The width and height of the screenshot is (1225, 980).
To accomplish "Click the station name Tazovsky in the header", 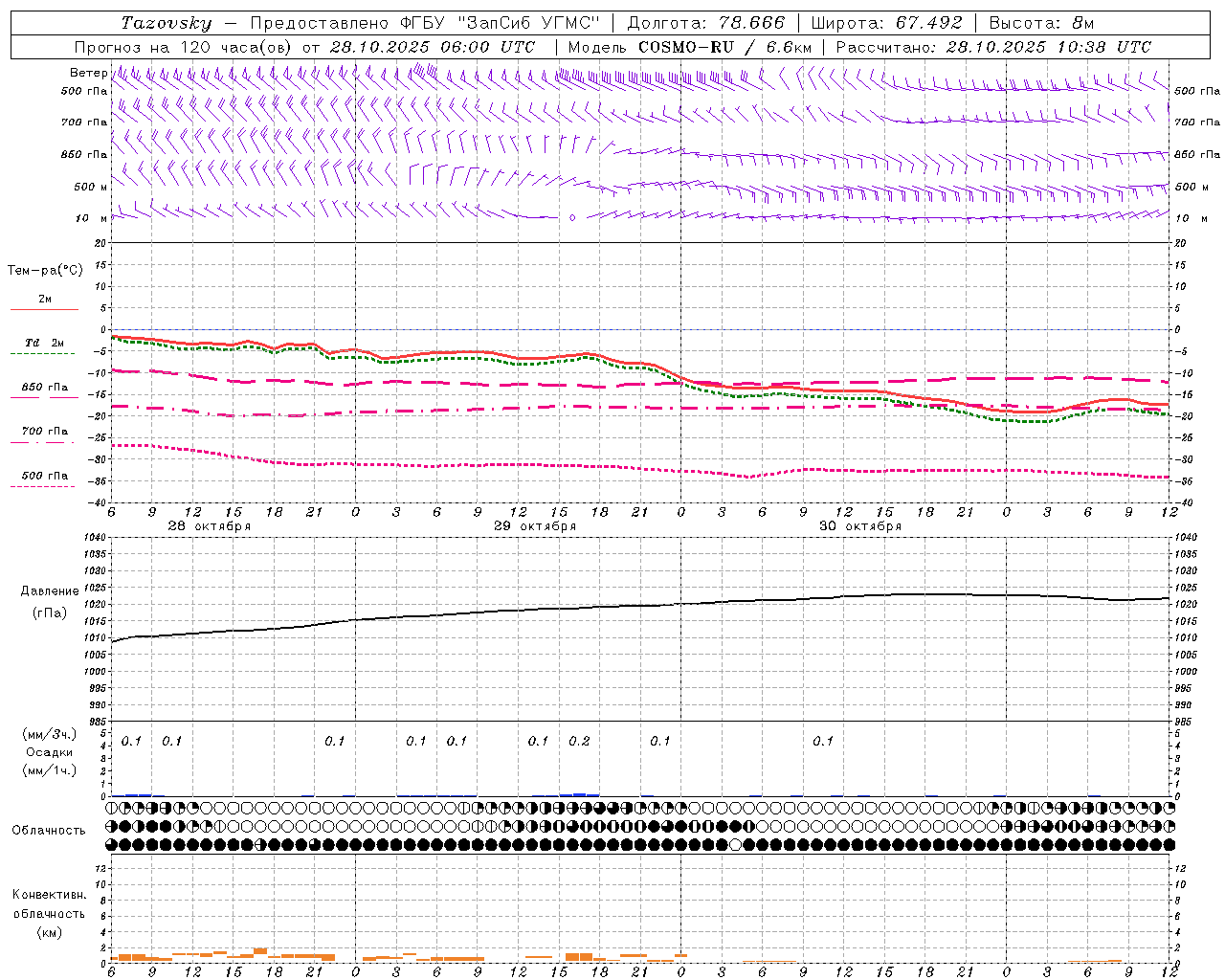I will click(x=167, y=23).
